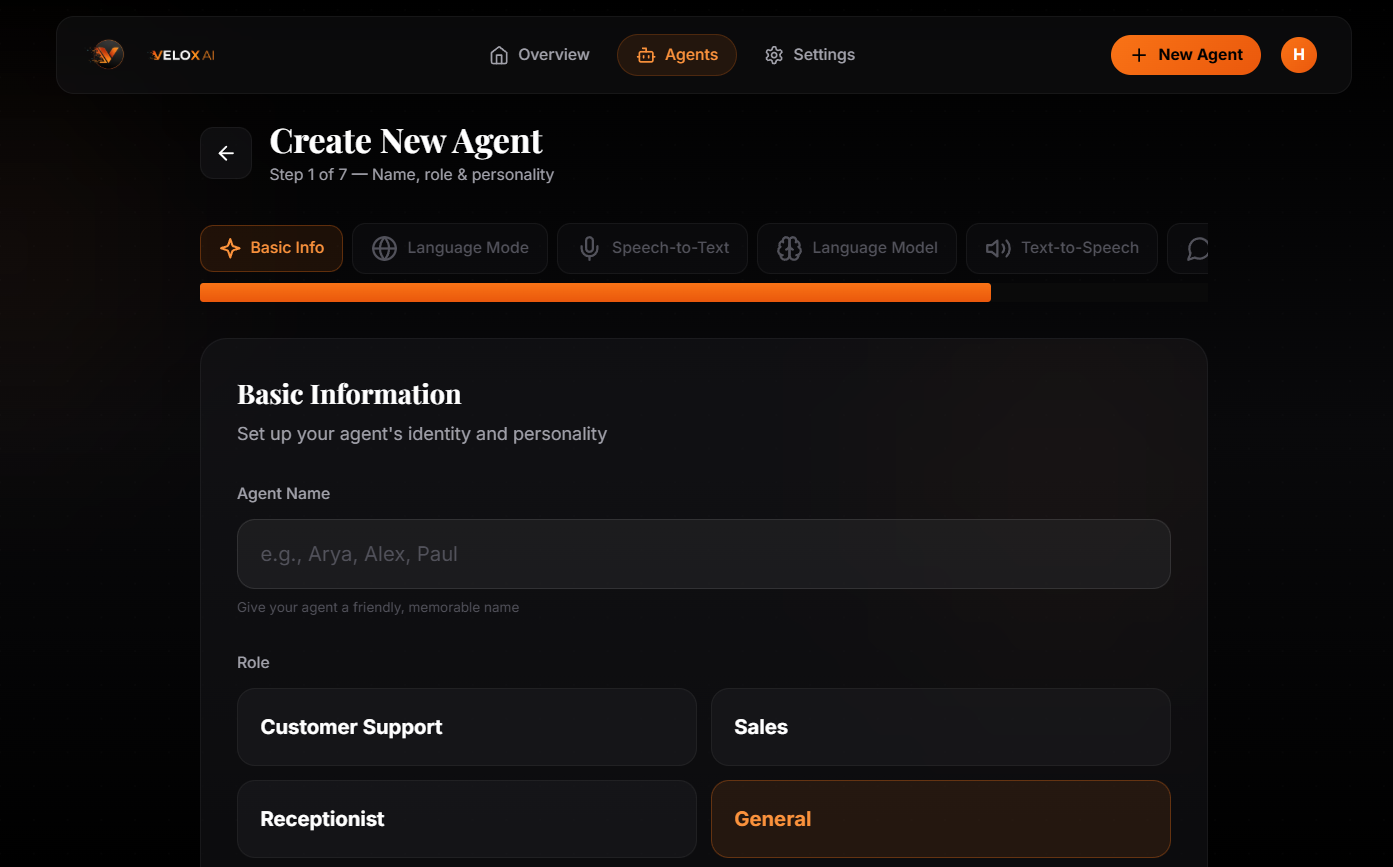Click the VELOX AI wordmark

click(182, 55)
